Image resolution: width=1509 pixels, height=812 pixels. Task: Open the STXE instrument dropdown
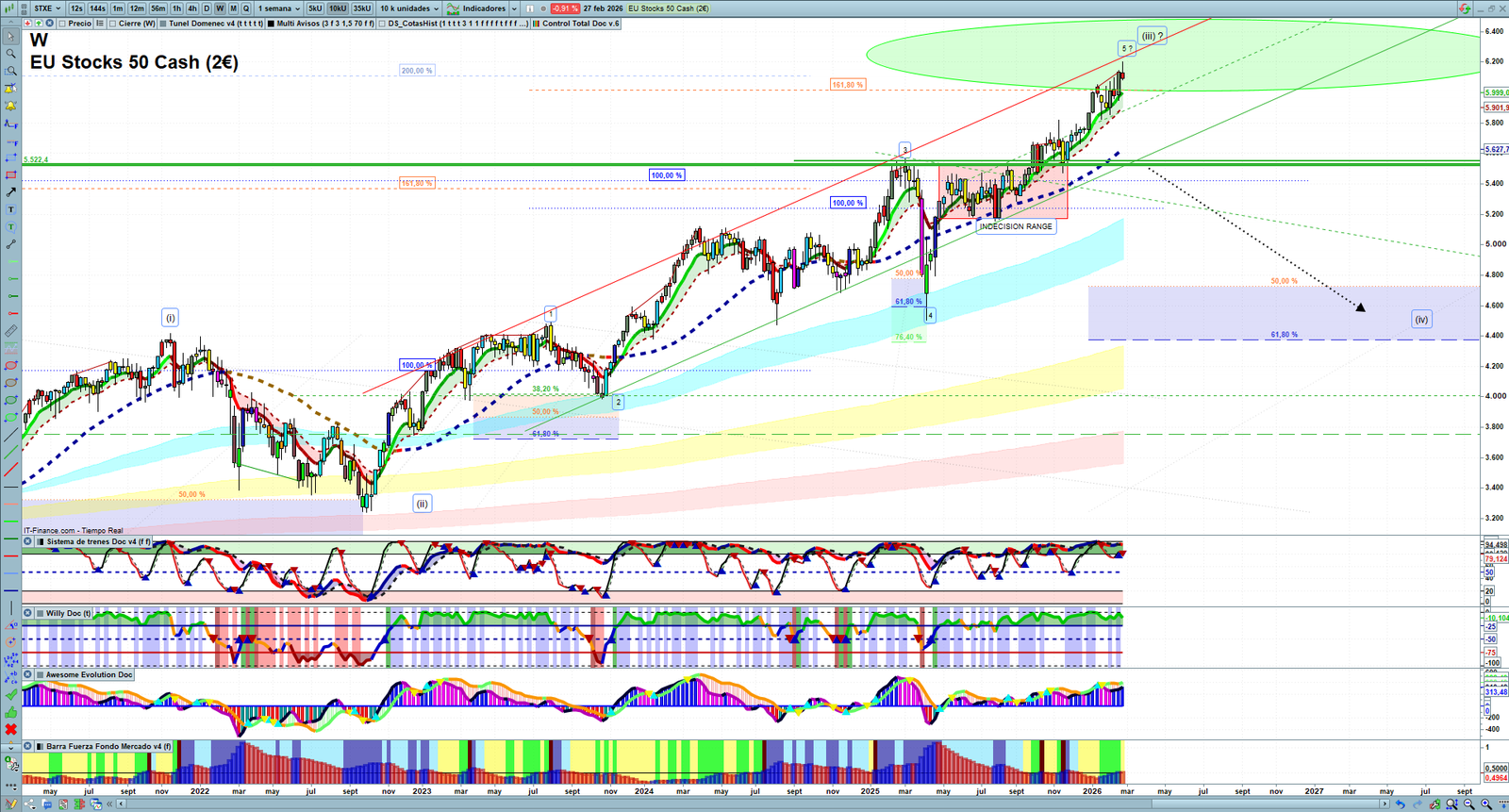coord(46,8)
